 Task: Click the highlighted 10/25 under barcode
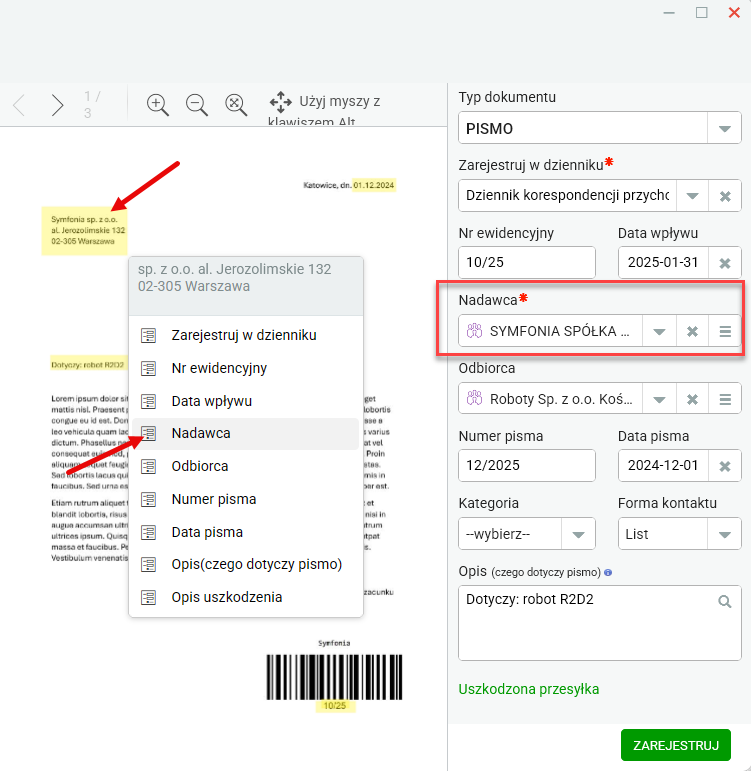pos(335,706)
